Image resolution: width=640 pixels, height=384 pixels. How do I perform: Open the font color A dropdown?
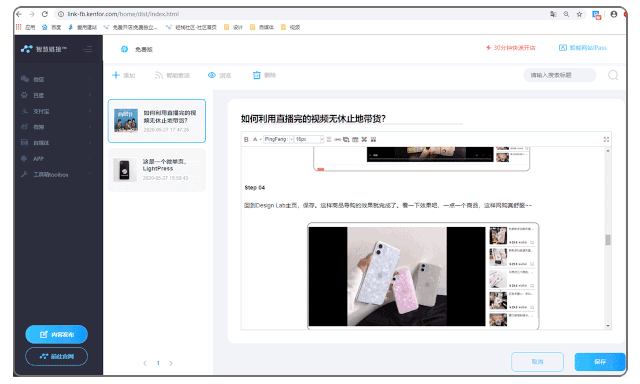tap(257, 140)
